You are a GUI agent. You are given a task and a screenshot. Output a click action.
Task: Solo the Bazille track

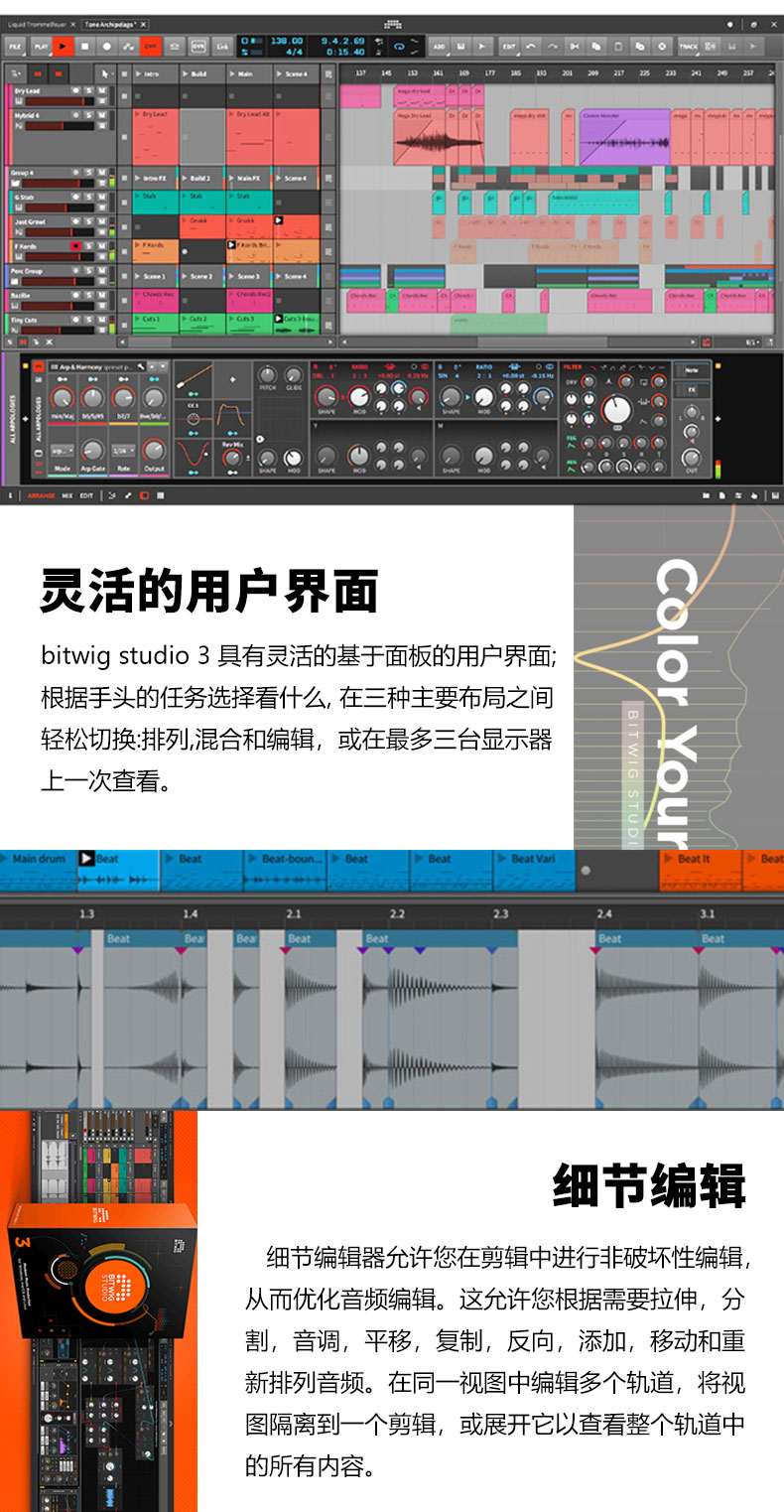point(88,295)
